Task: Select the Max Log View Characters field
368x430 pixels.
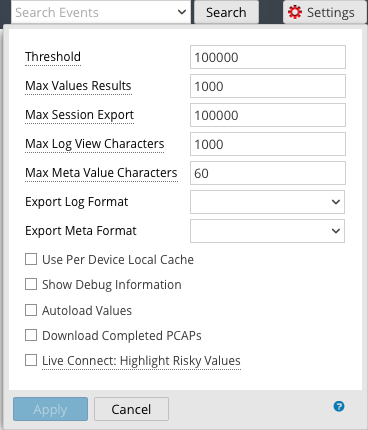Action: pyautogui.click(x=268, y=144)
